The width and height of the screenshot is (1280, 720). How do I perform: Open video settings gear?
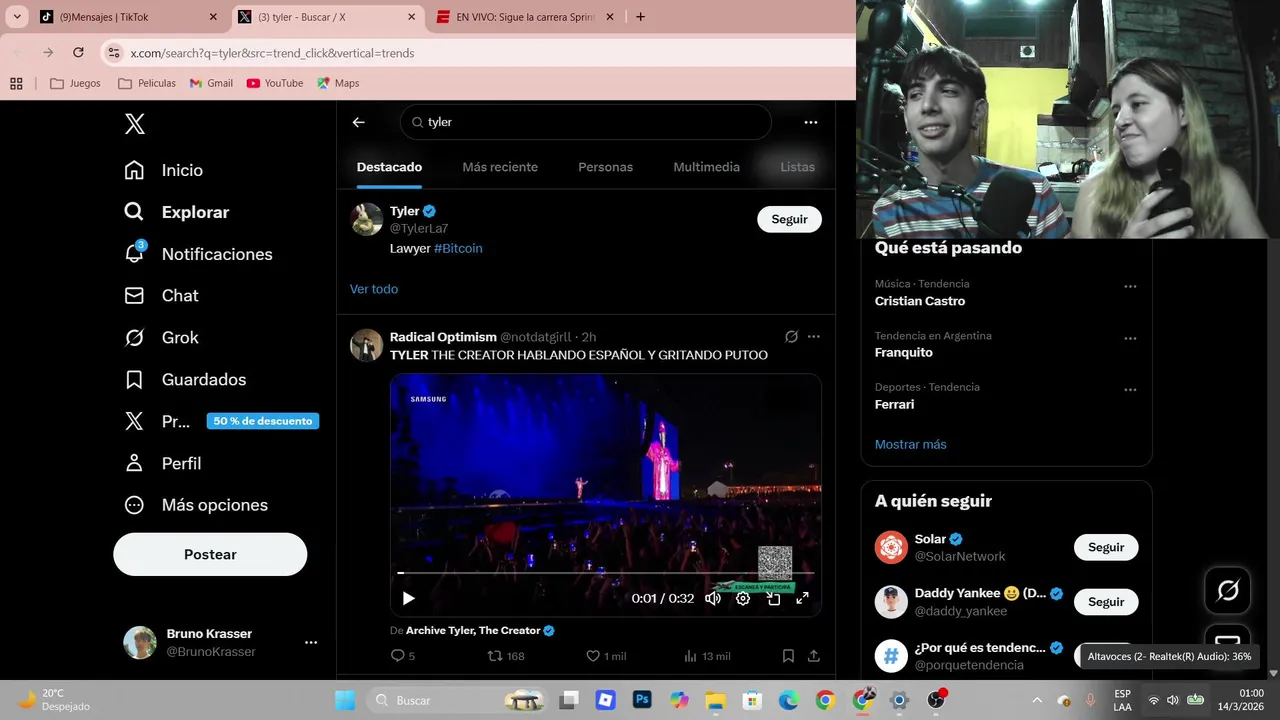tap(743, 598)
